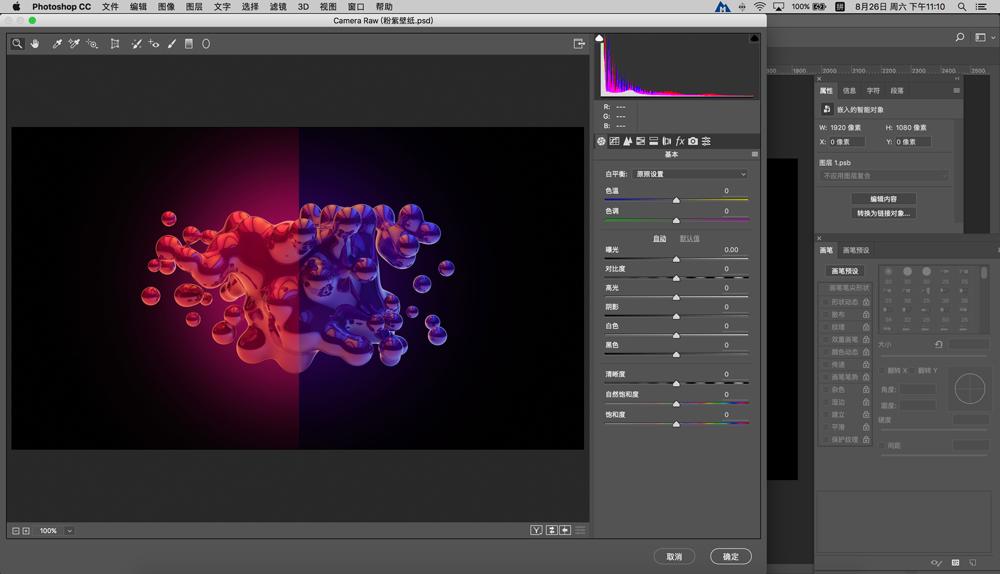Viewport: 1000px width, 574px height.
Task: Select the Red Eye Removal tool
Action: (x=154, y=44)
